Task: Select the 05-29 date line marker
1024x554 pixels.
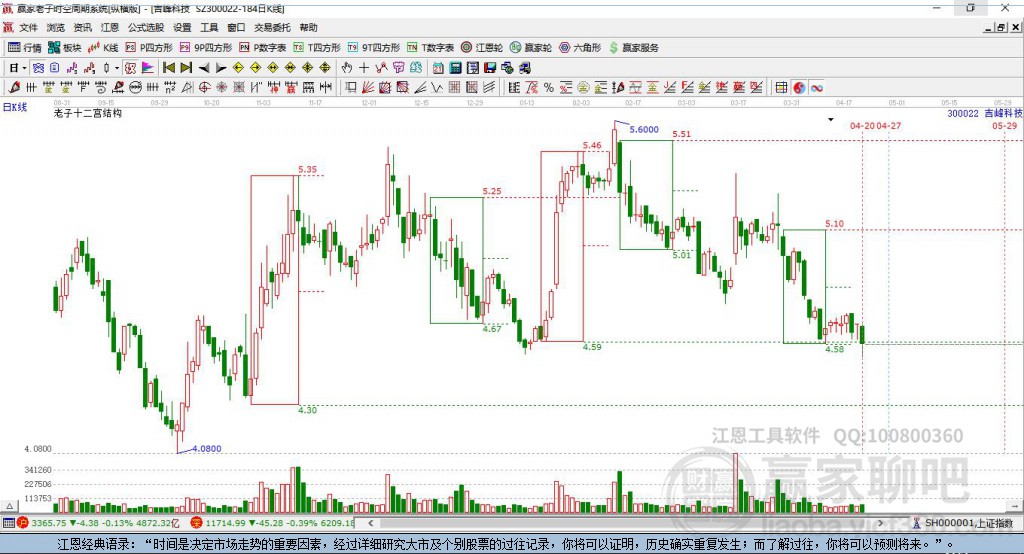Action: pyautogui.click(x=1004, y=125)
